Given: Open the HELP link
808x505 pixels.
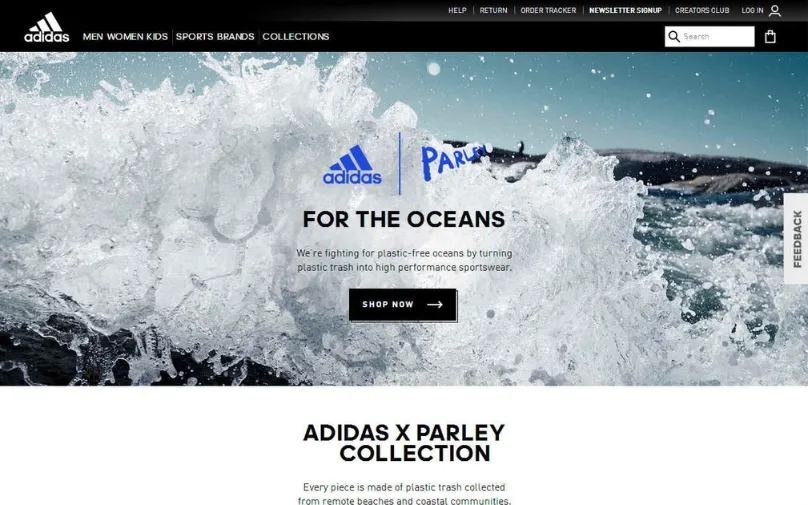Looking at the screenshot, I should [x=457, y=10].
